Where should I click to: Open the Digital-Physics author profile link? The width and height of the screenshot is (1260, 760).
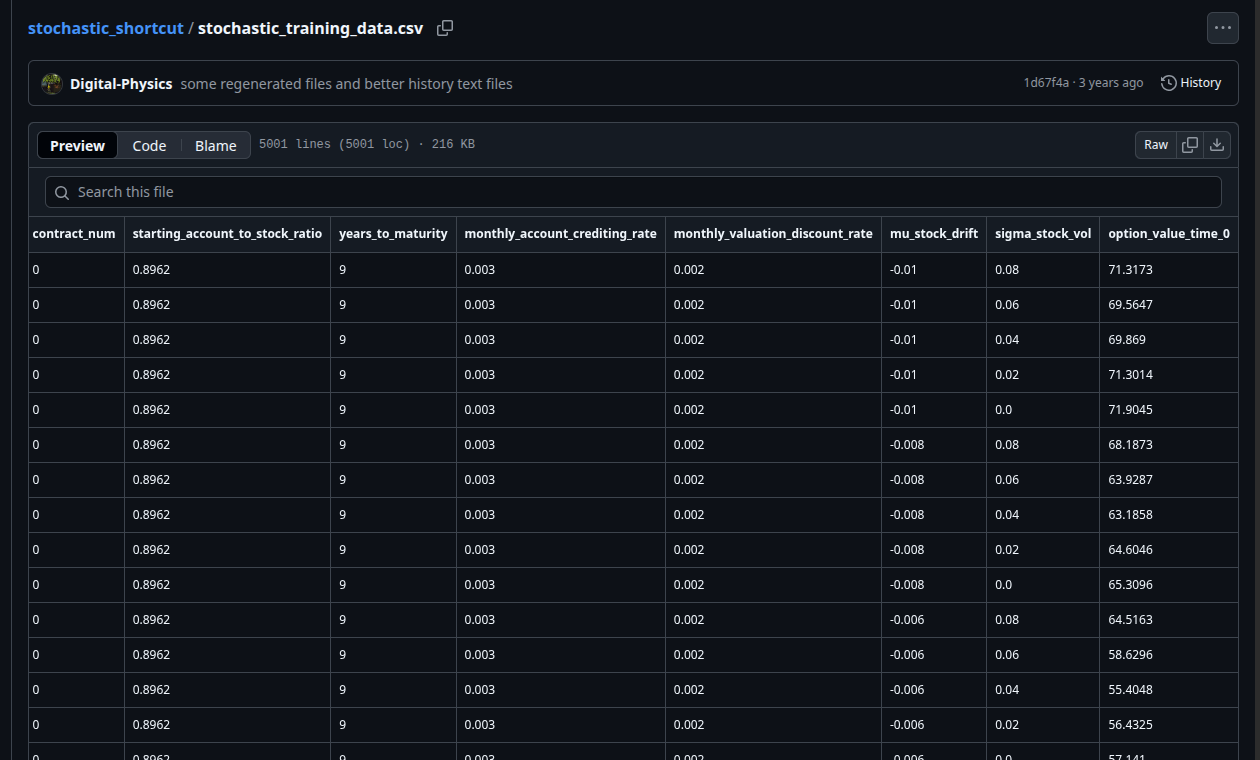tap(121, 84)
